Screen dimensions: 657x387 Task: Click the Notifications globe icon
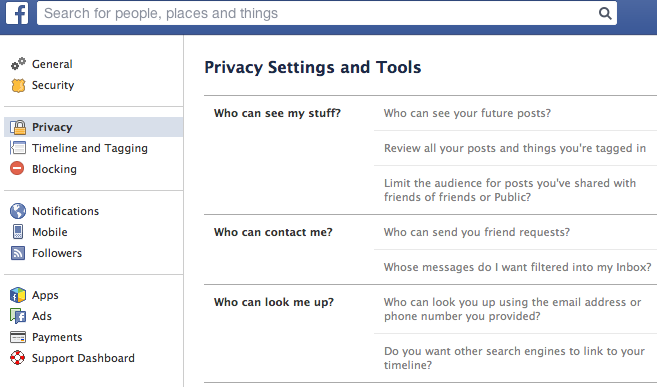pos(18,211)
